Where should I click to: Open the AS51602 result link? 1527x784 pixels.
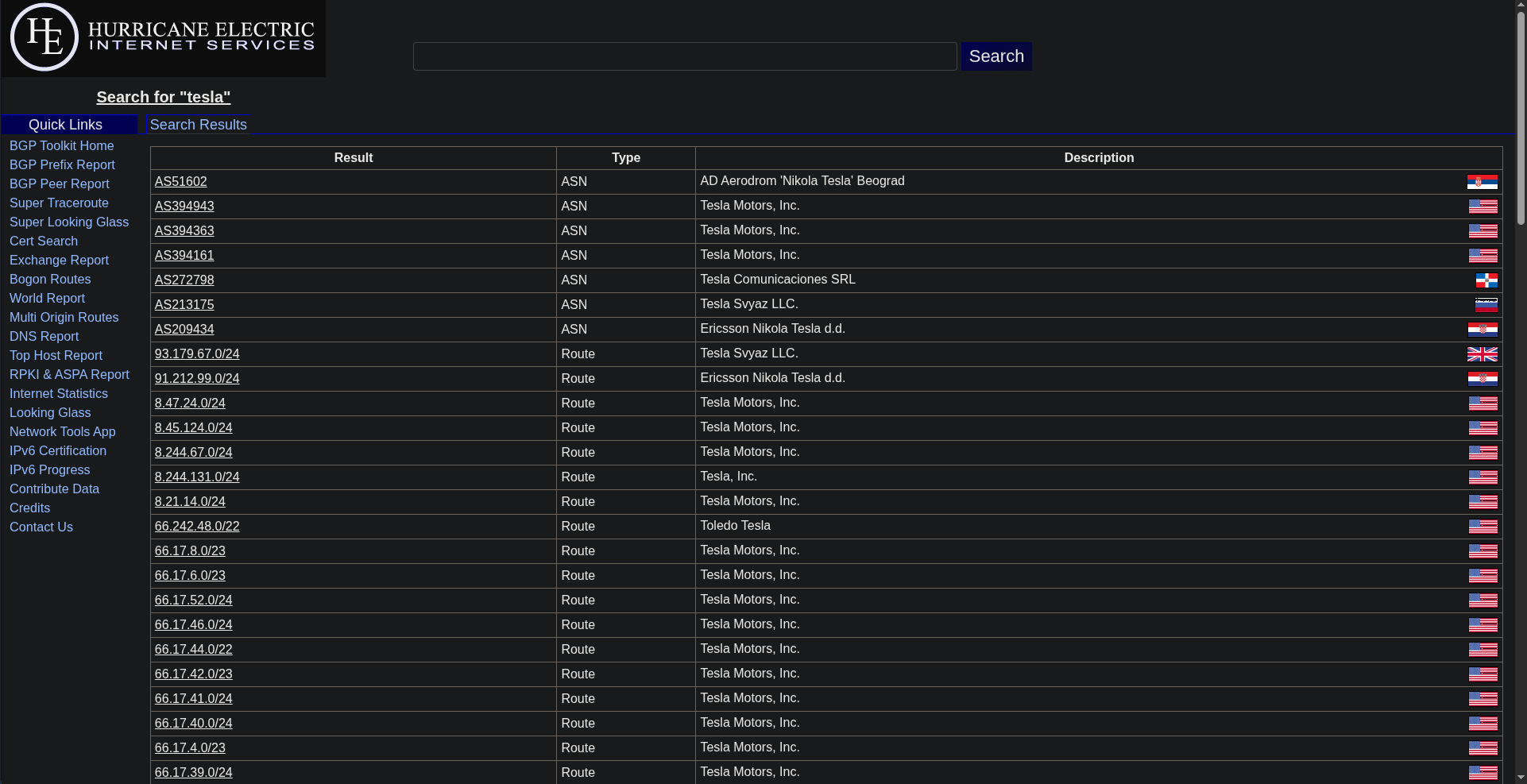(180, 182)
